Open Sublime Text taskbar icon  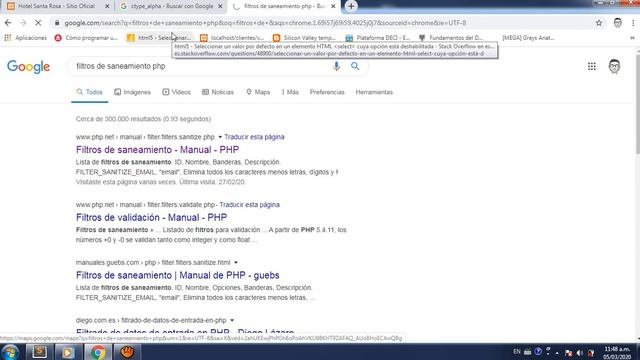click(x=40, y=352)
